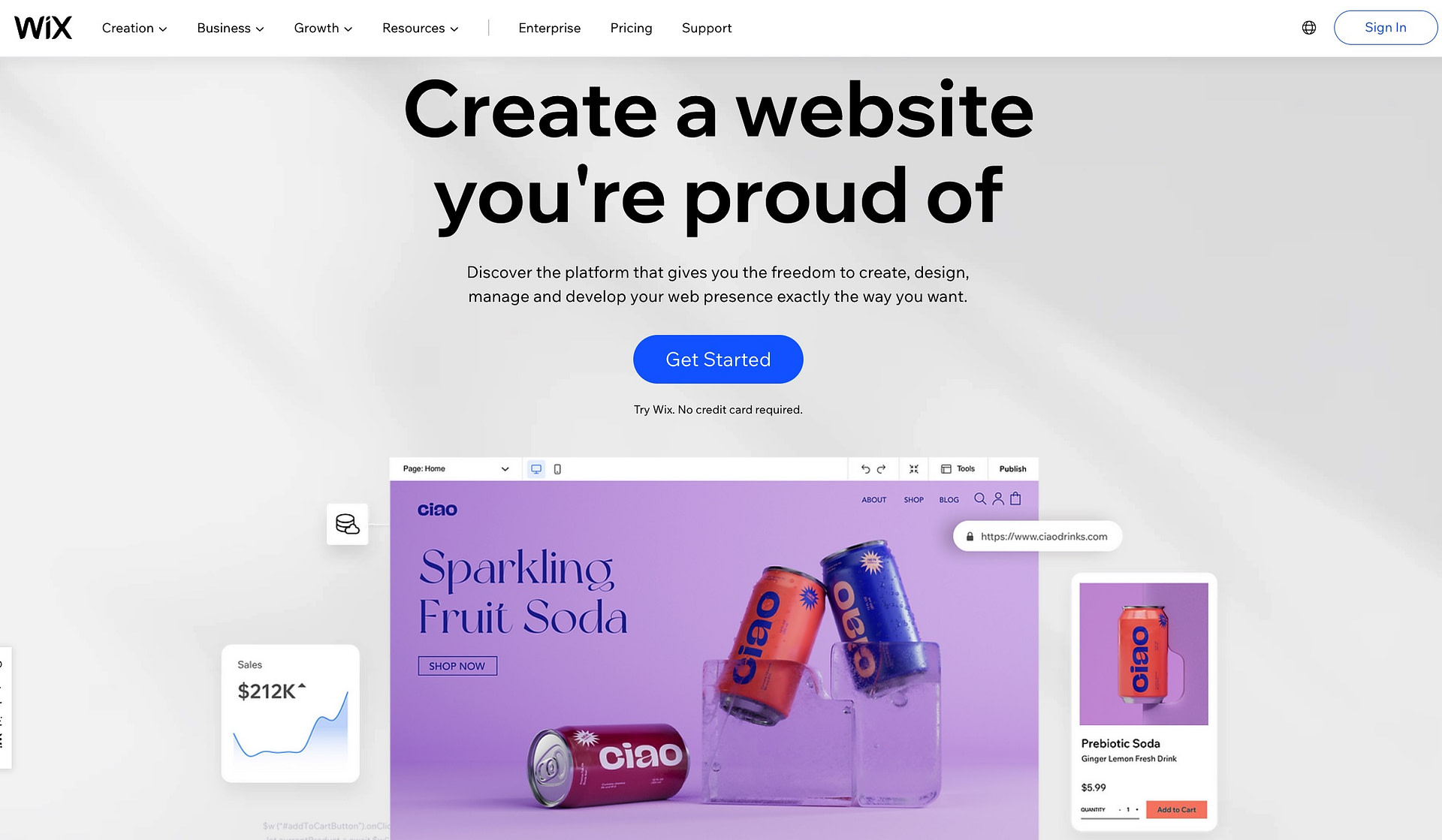Click the undo arrow icon in editor toolbar
The image size is (1442, 840).
click(862, 468)
